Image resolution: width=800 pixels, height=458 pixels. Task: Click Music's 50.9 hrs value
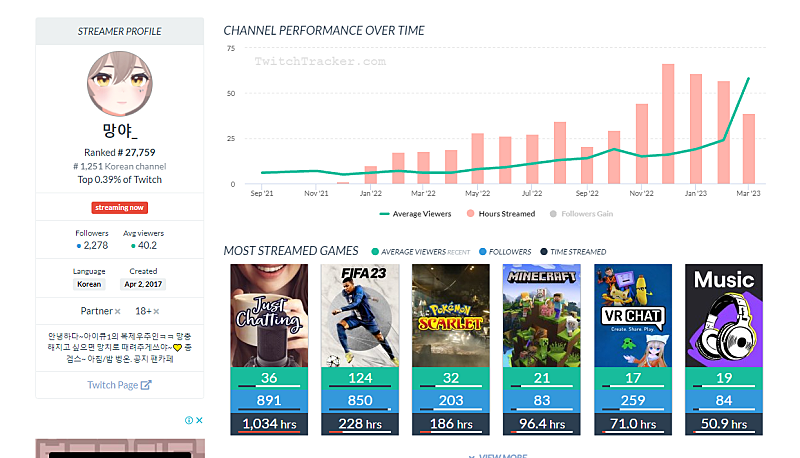coord(723,424)
